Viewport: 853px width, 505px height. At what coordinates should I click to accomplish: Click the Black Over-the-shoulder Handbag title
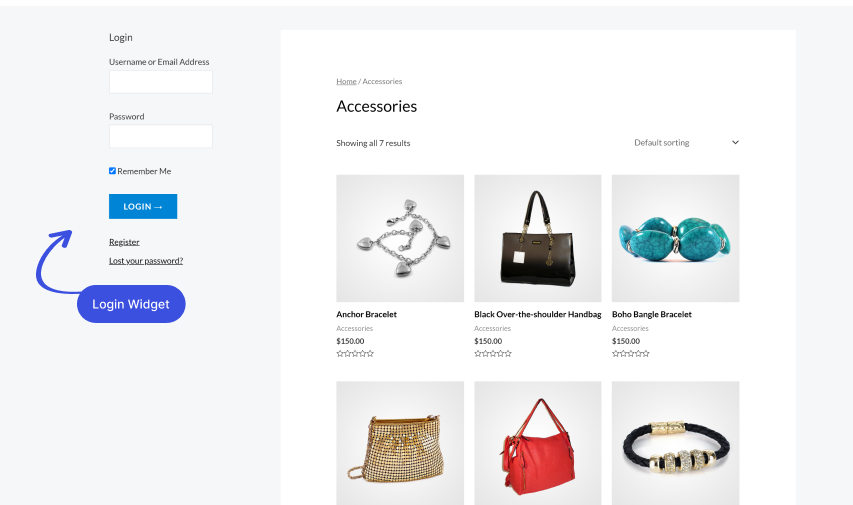(537, 315)
